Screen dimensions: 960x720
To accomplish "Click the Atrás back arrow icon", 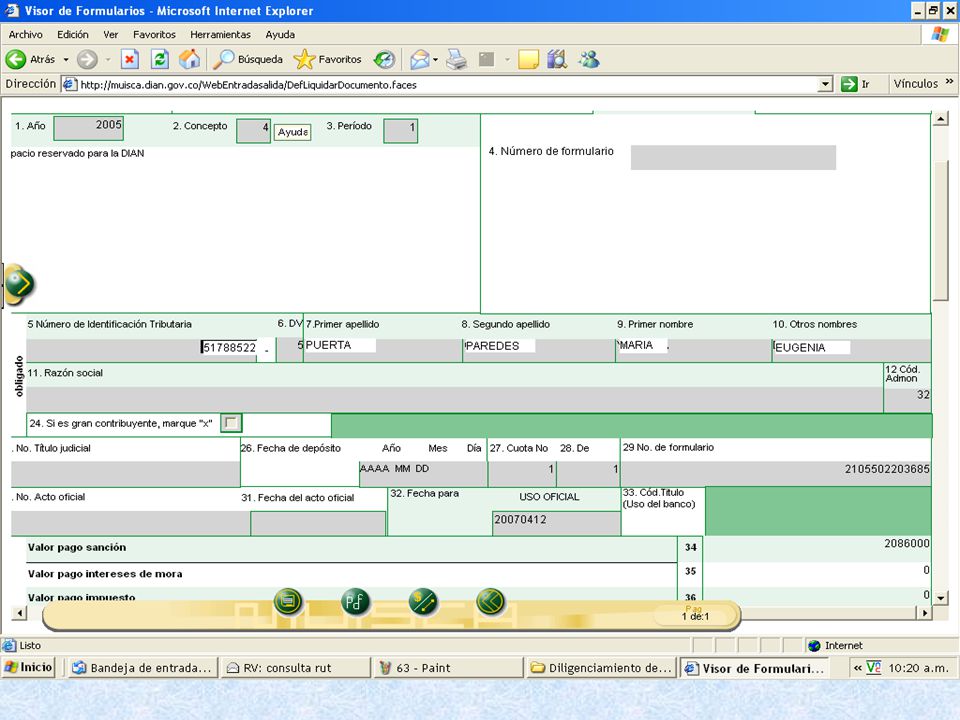I will pos(16,59).
